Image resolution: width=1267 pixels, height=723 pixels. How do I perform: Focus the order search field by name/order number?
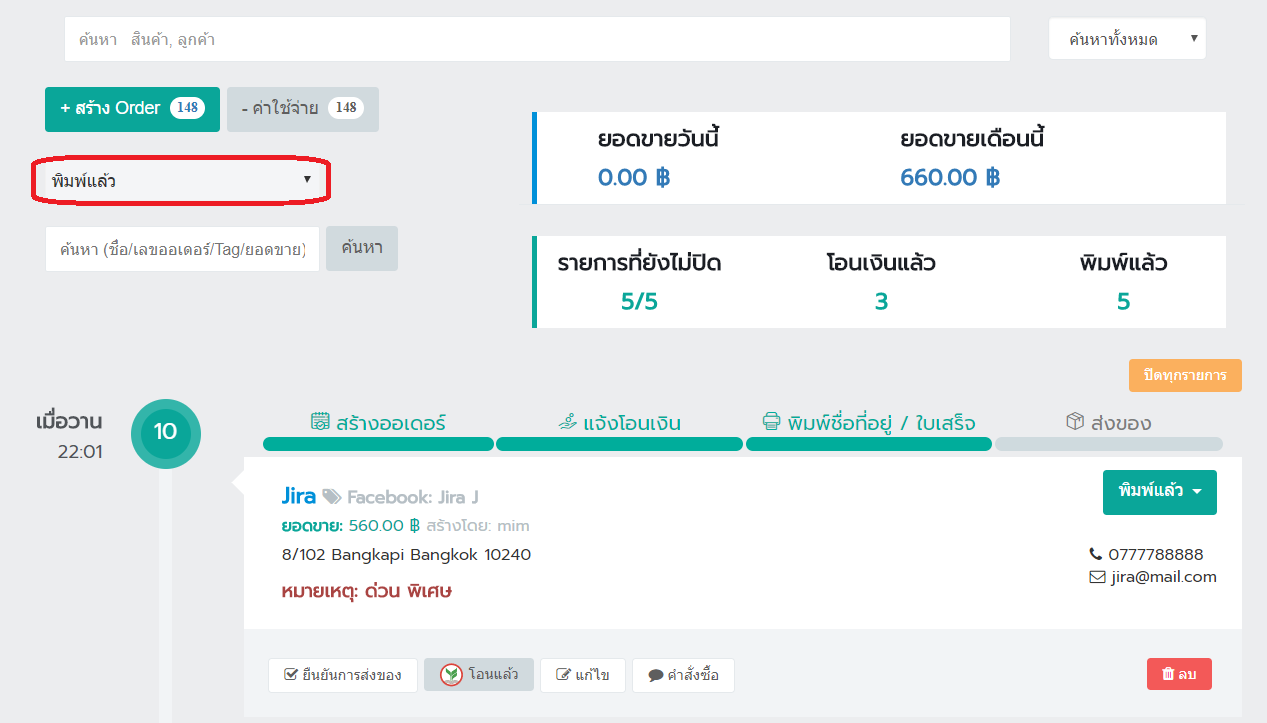pos(182,249)
